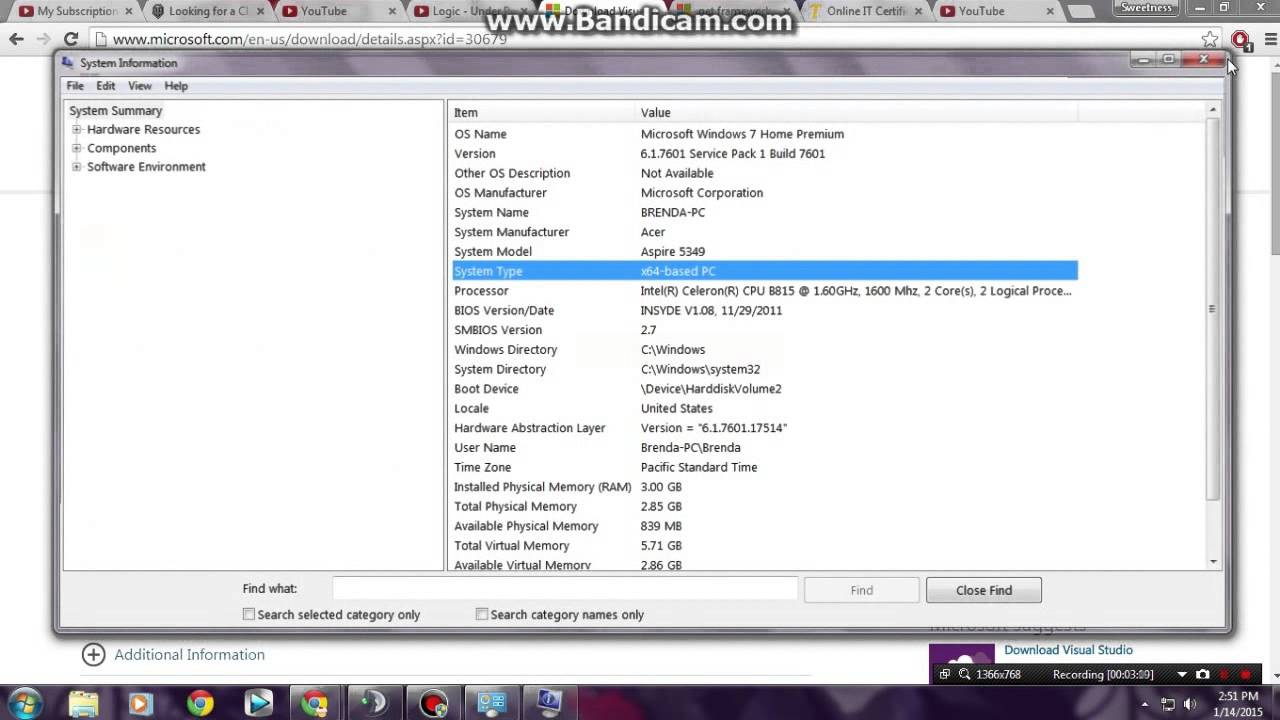This screenshot has width=1280, height=720.
Task: Select Installed Physical Memory (RAM) row
Action: (764, 487)
